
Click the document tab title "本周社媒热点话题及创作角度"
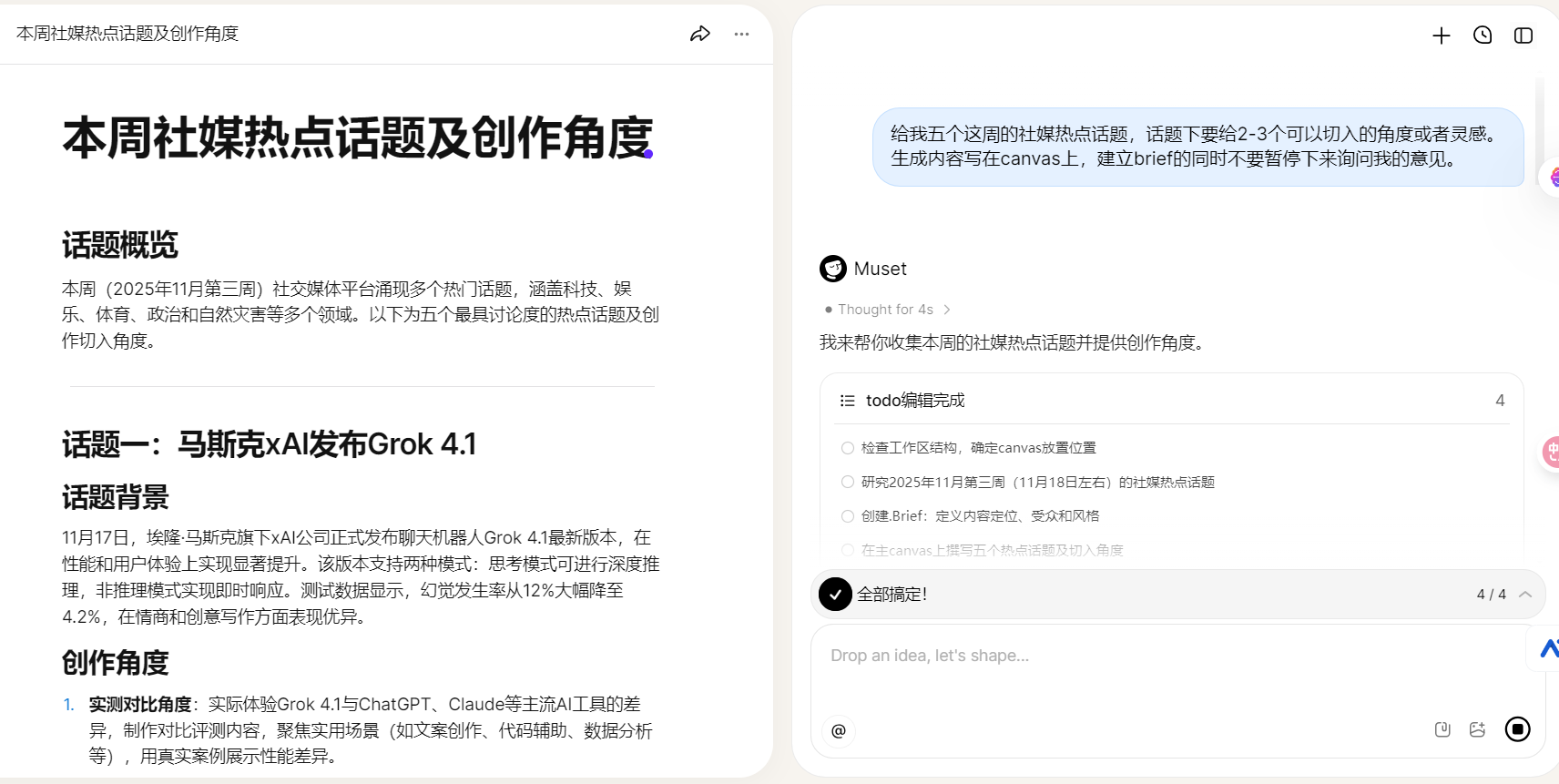[127, 34]
